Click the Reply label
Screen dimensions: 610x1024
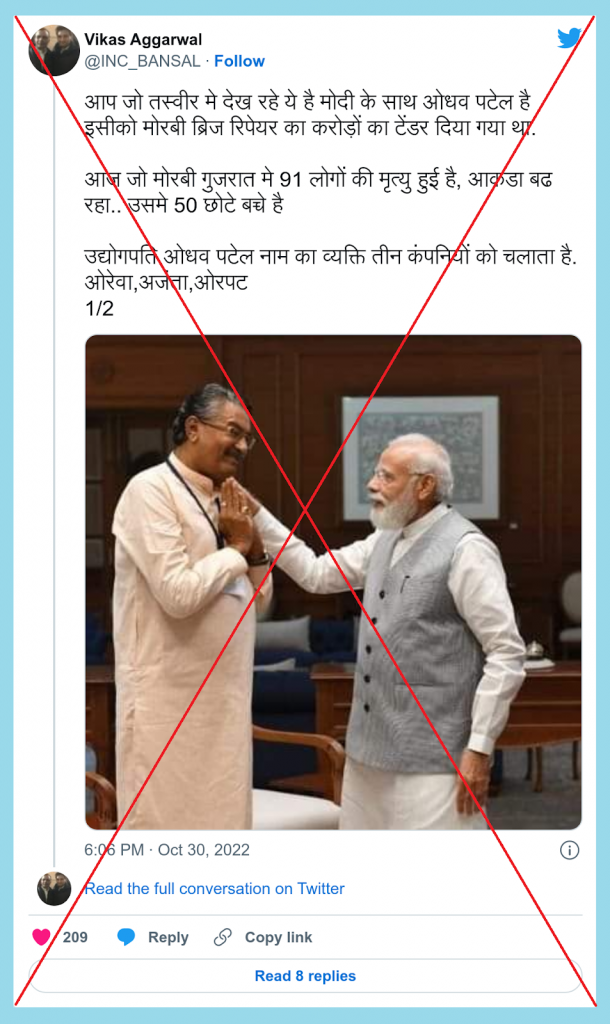pyautogui.click(x=168, y=937)
